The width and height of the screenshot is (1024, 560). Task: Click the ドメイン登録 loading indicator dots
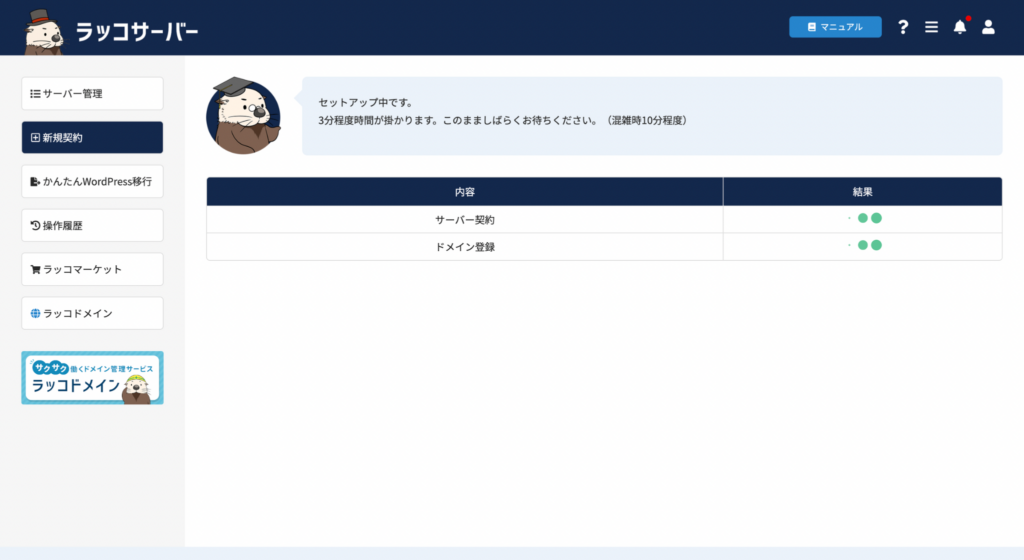866,245
